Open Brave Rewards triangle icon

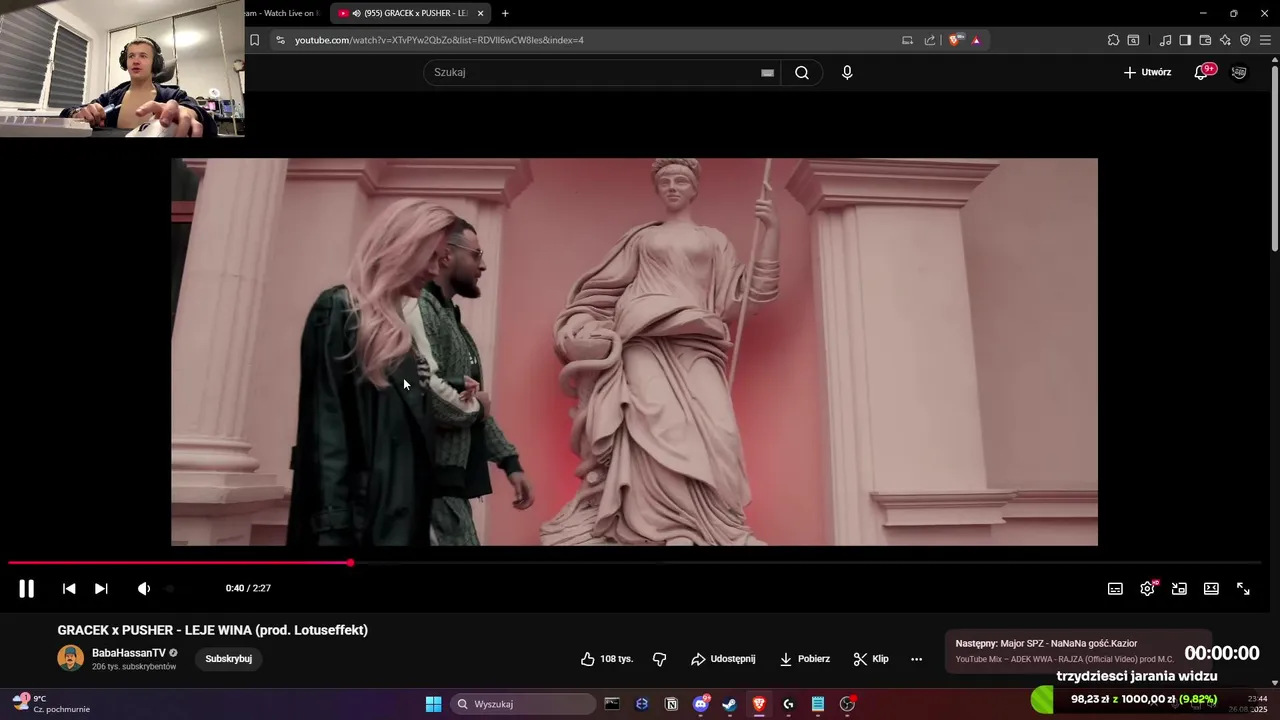(976, 40)
